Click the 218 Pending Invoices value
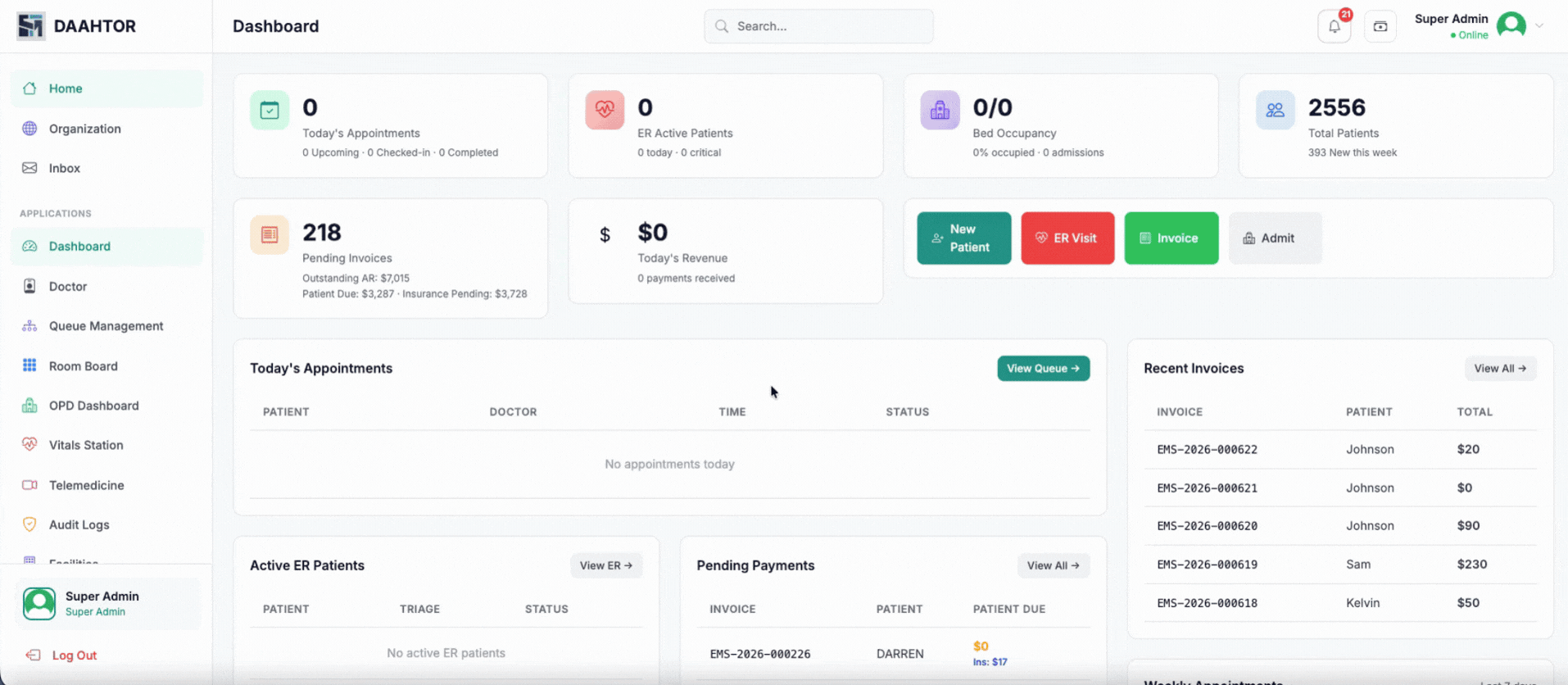The width and height of the screenshot is (1568, 685). 322,233
